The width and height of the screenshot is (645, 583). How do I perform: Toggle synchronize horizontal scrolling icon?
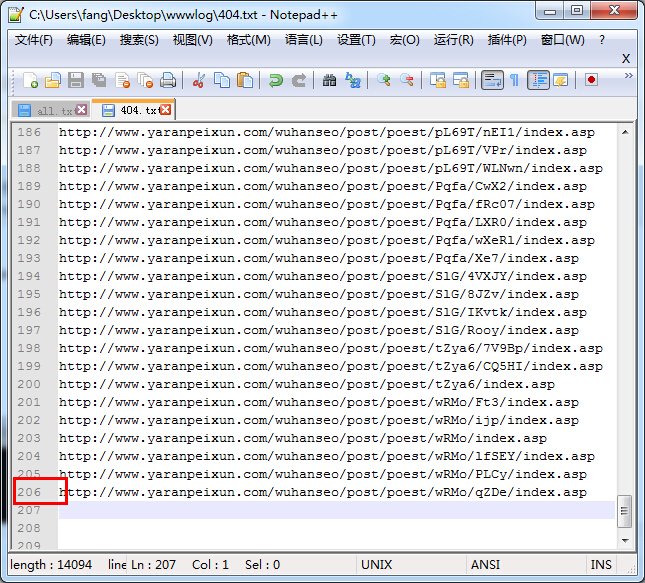click(x=461, y=80)
